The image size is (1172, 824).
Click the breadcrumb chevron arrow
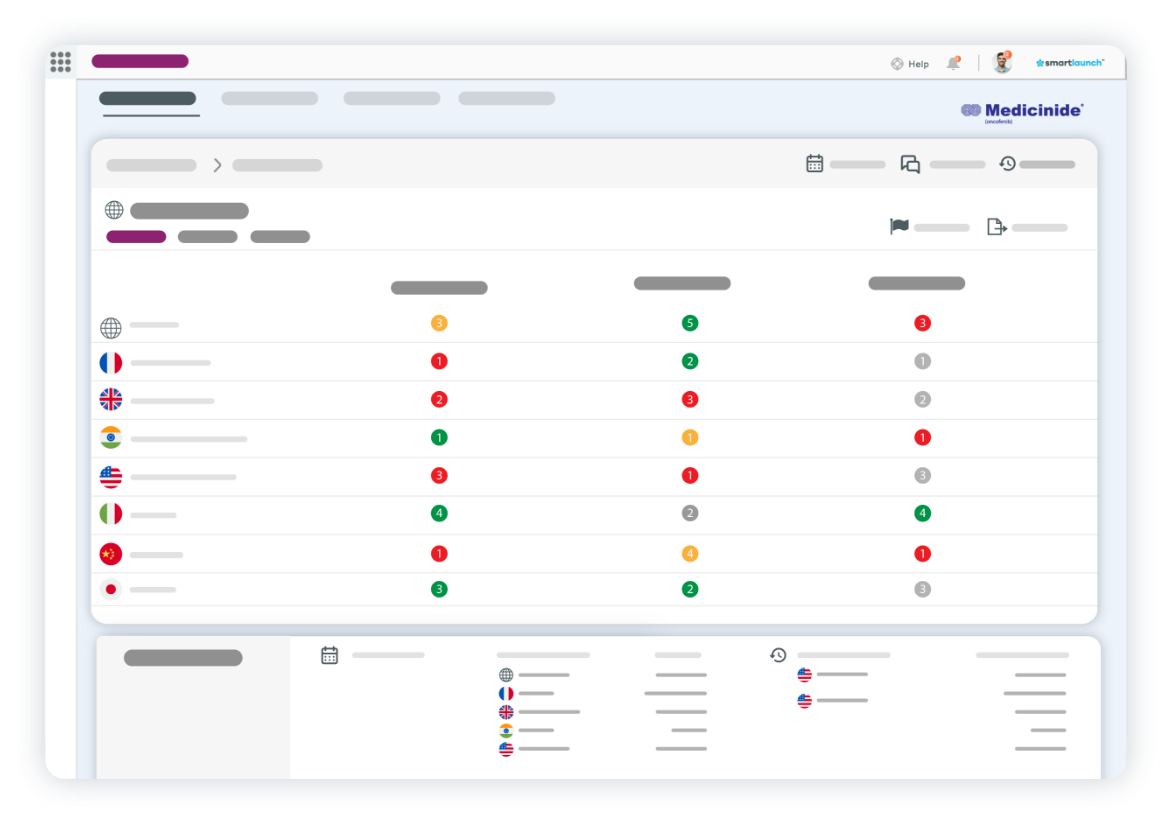pos(217,165)
